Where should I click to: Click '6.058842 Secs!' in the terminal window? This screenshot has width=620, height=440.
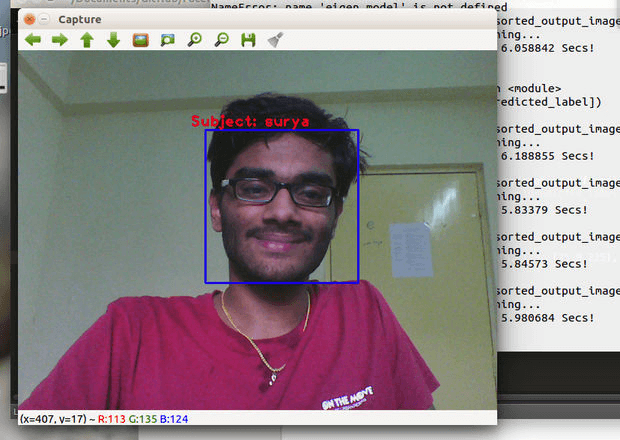click(548, 48)
